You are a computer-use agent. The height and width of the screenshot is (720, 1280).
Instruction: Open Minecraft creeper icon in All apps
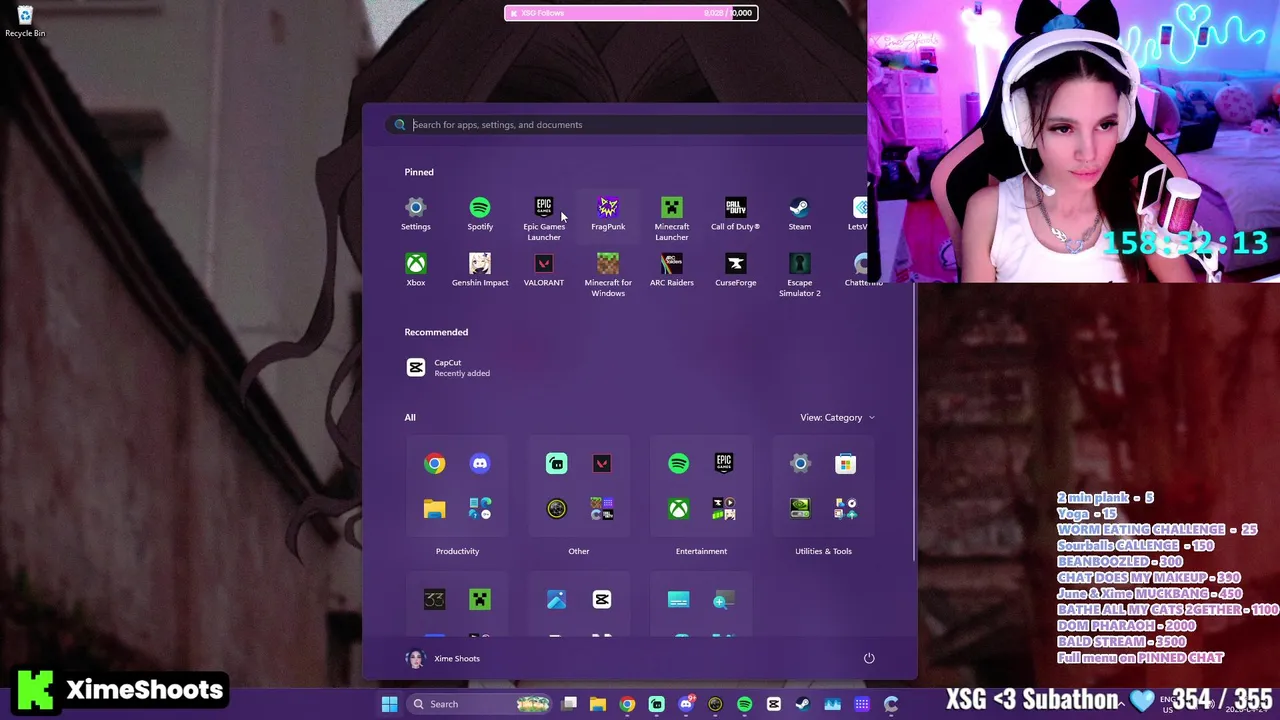coord(480,600)
